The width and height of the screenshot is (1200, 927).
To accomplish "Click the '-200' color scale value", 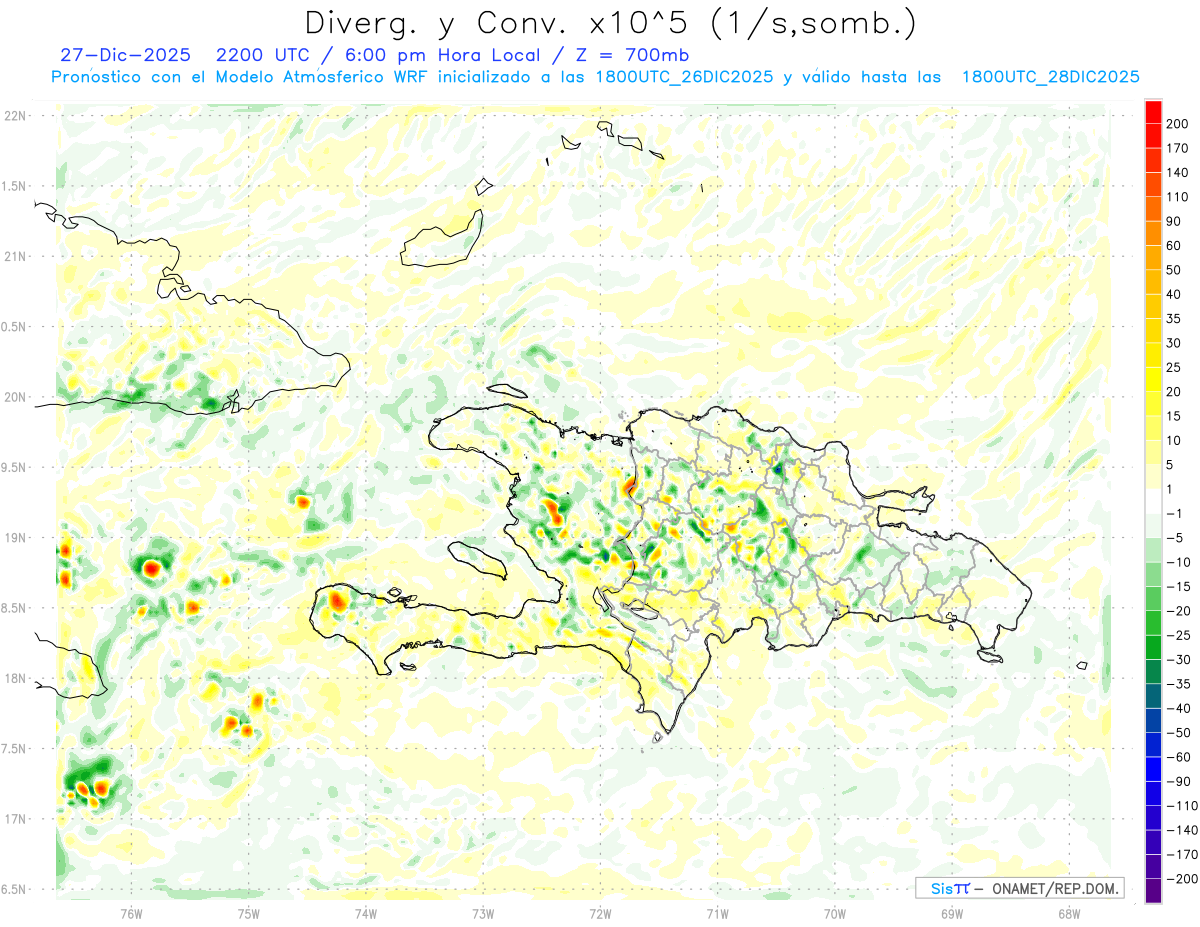I will [x=1181, y=879].
